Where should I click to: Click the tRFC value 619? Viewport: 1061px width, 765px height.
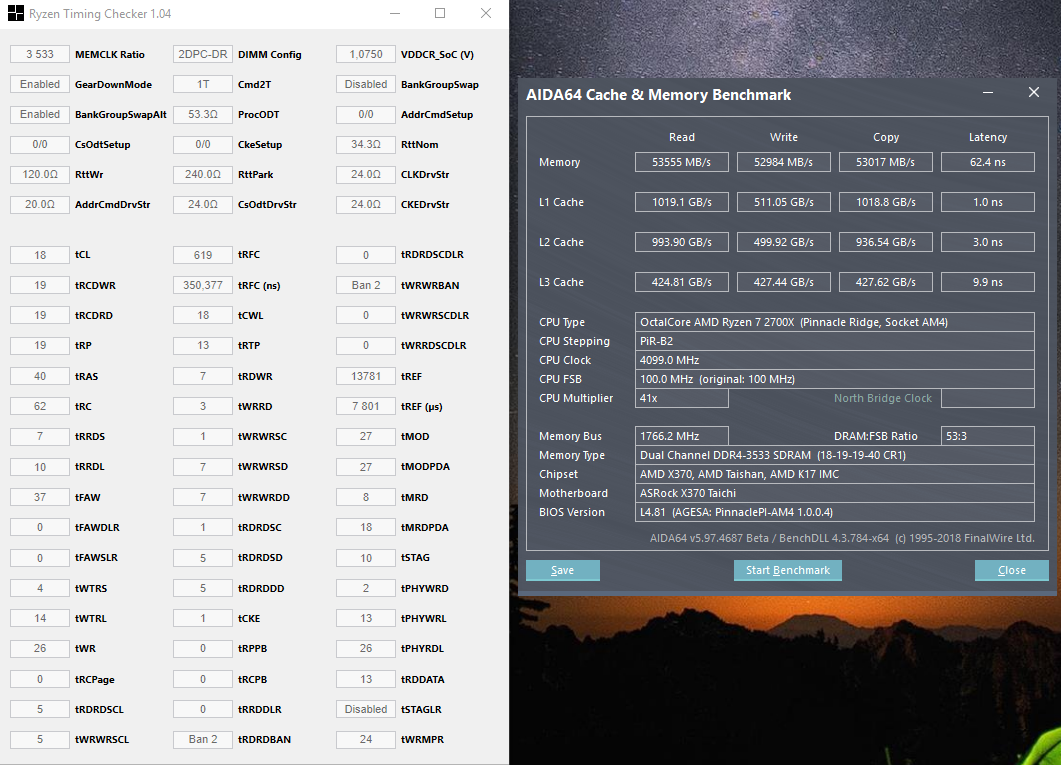click(203, 255)
